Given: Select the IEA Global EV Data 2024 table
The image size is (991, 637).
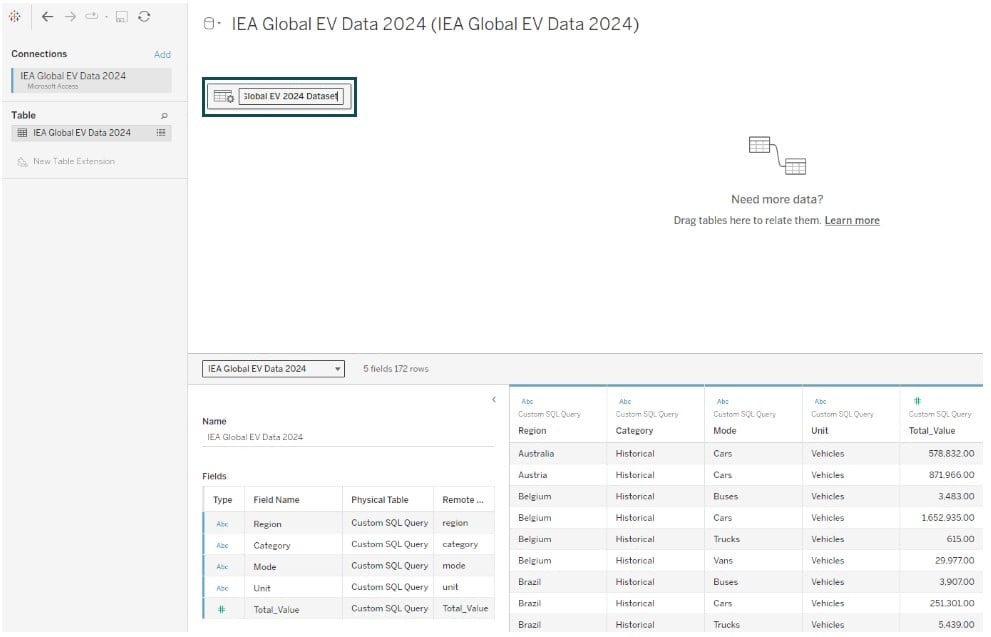Looking at the screenshot, I should point(82,133).
